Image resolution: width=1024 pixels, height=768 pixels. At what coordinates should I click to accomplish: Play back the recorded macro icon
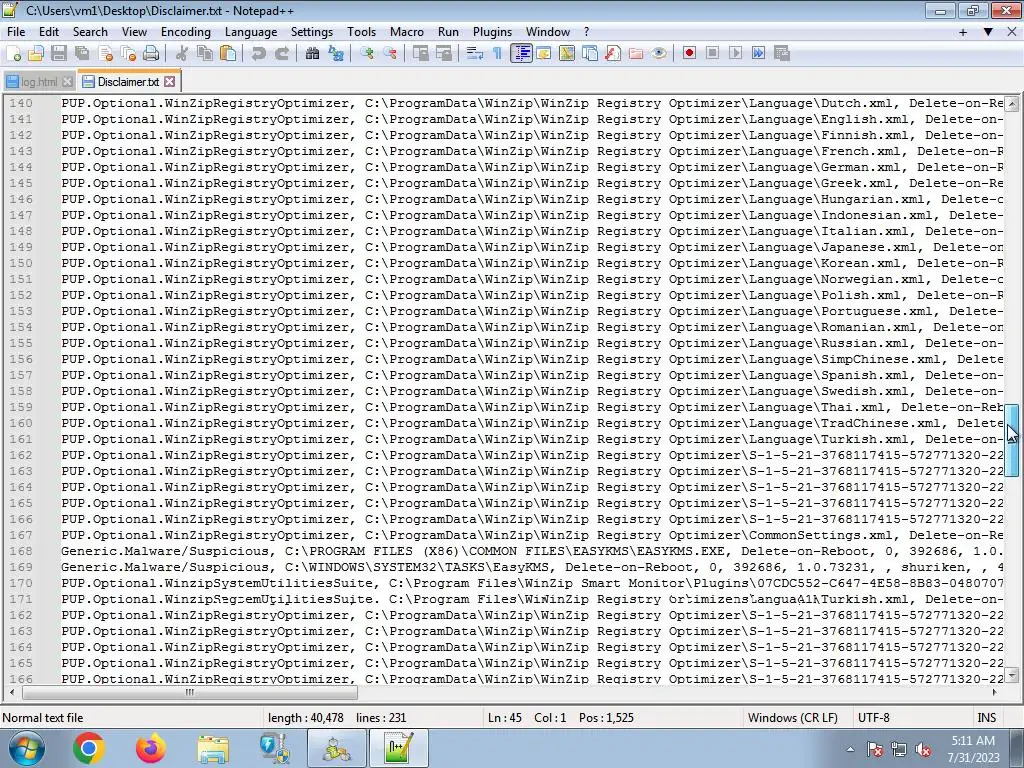click(x=735, y=54)
